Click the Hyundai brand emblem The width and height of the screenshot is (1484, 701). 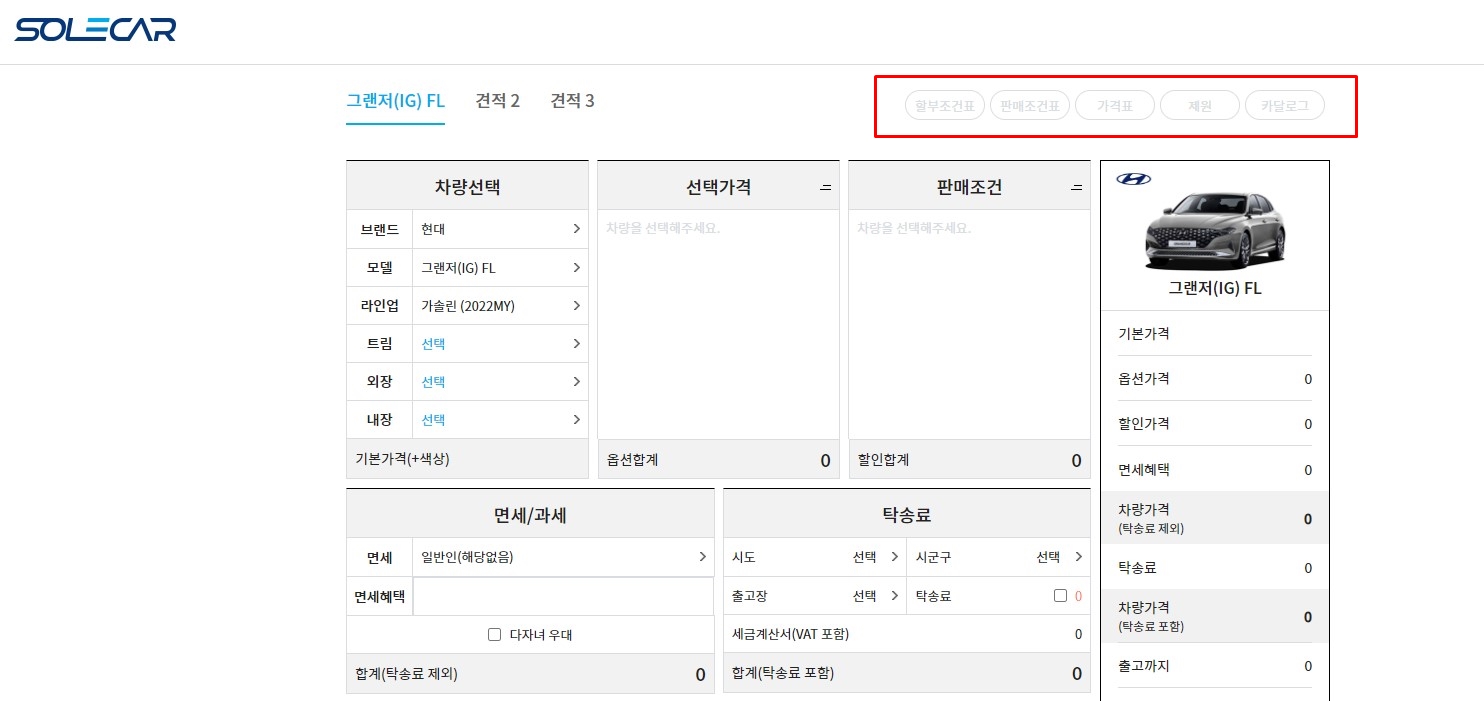point(1133,179)
